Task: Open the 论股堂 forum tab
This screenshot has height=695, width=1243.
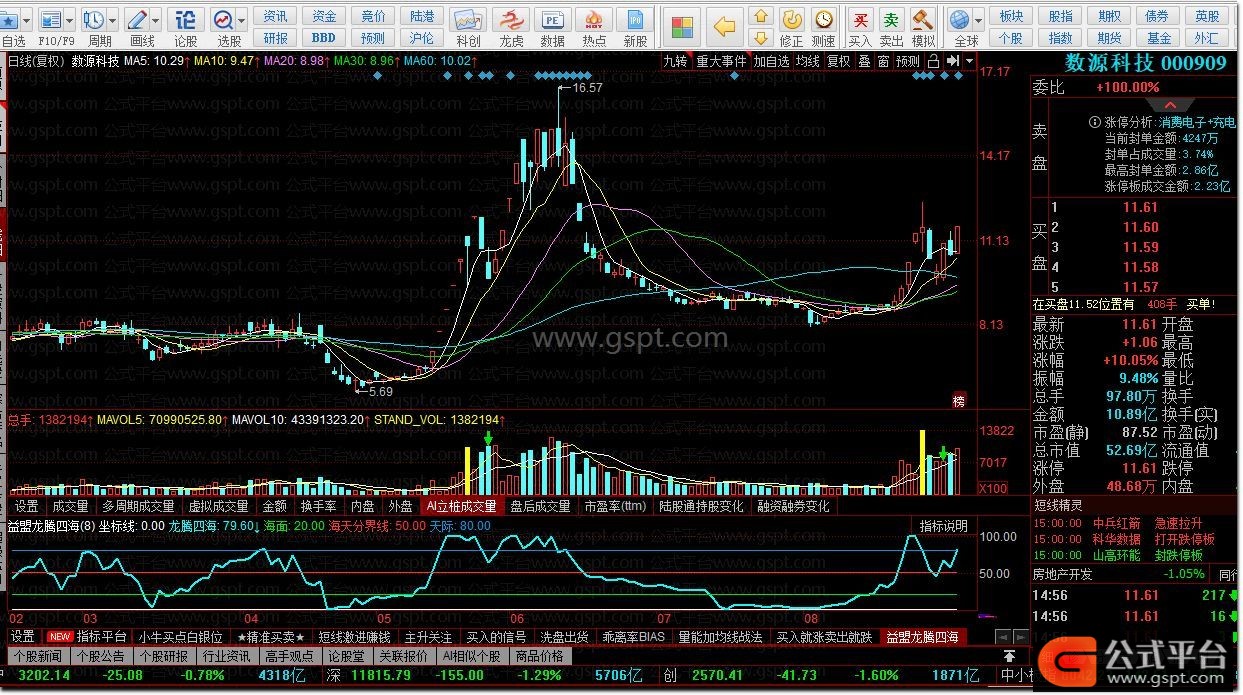Action: point(346,656)
